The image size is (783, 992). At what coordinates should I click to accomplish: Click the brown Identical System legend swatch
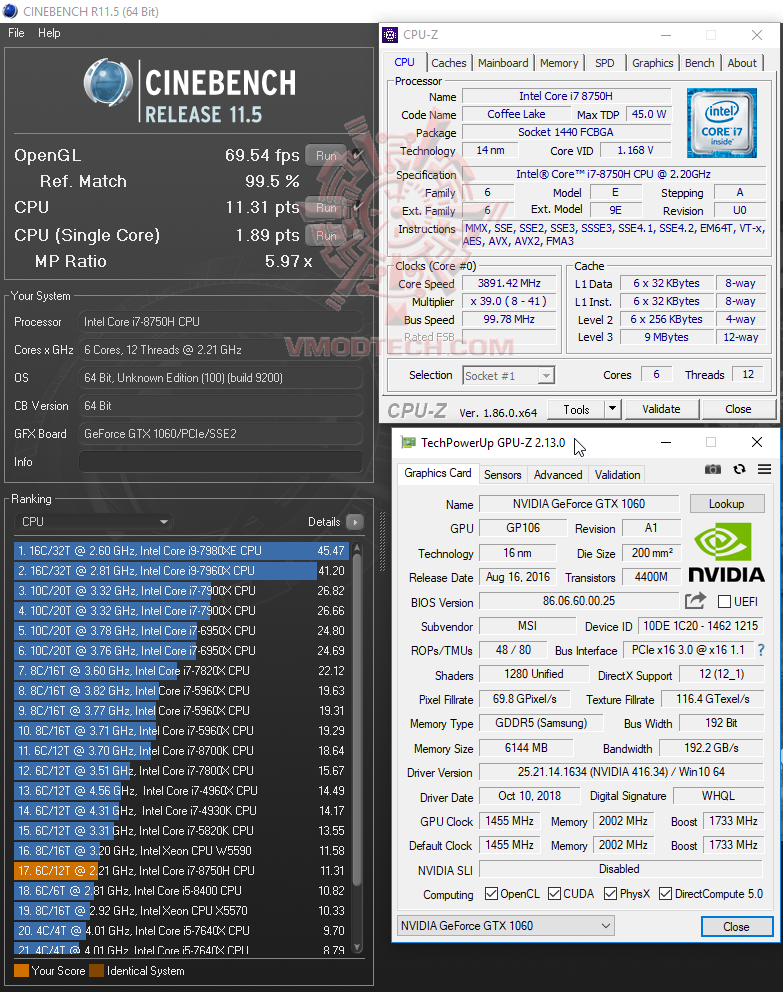(x=96, y=970)
